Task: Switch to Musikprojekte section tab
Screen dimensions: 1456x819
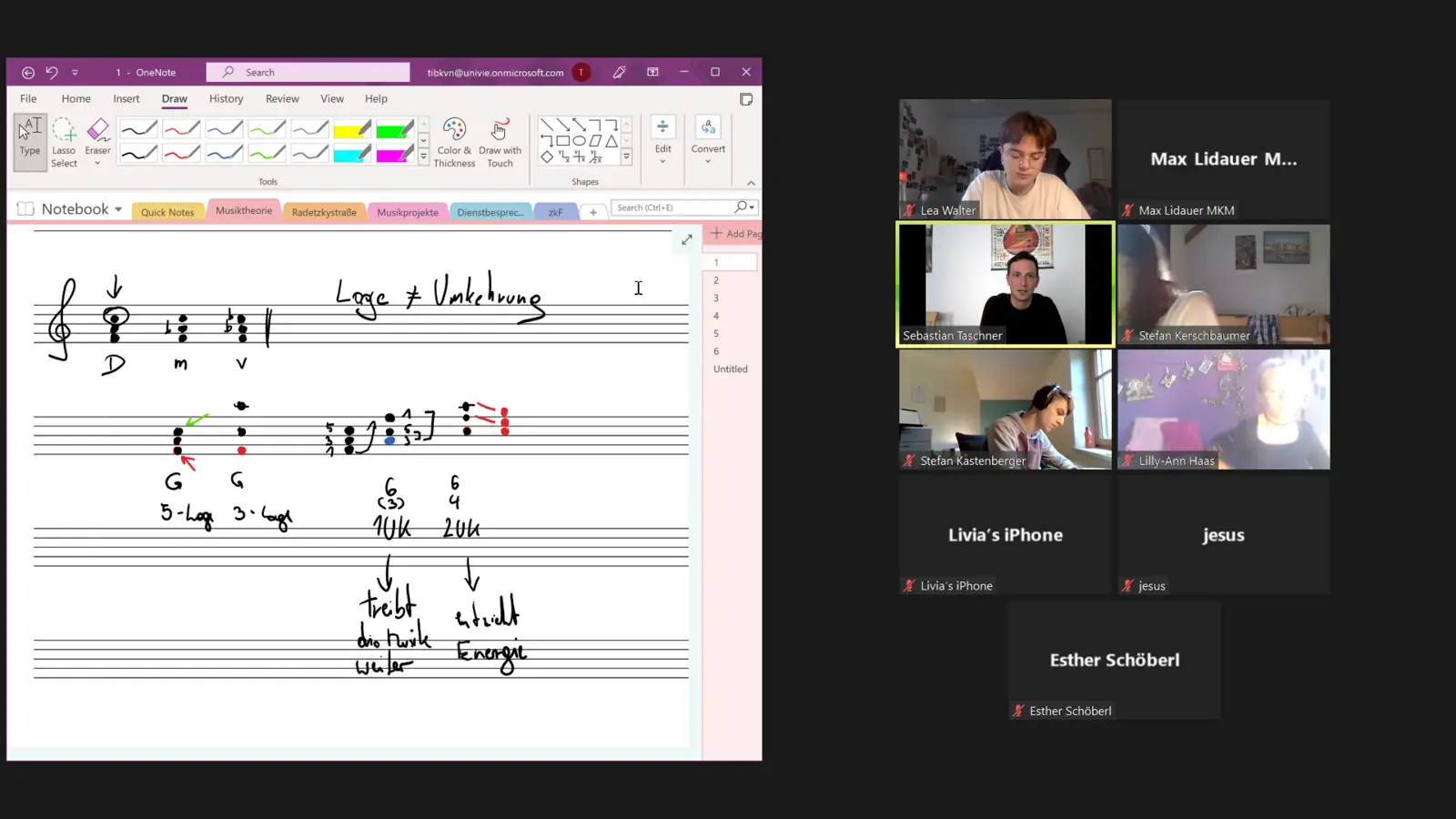Action: tap(408, 212)
